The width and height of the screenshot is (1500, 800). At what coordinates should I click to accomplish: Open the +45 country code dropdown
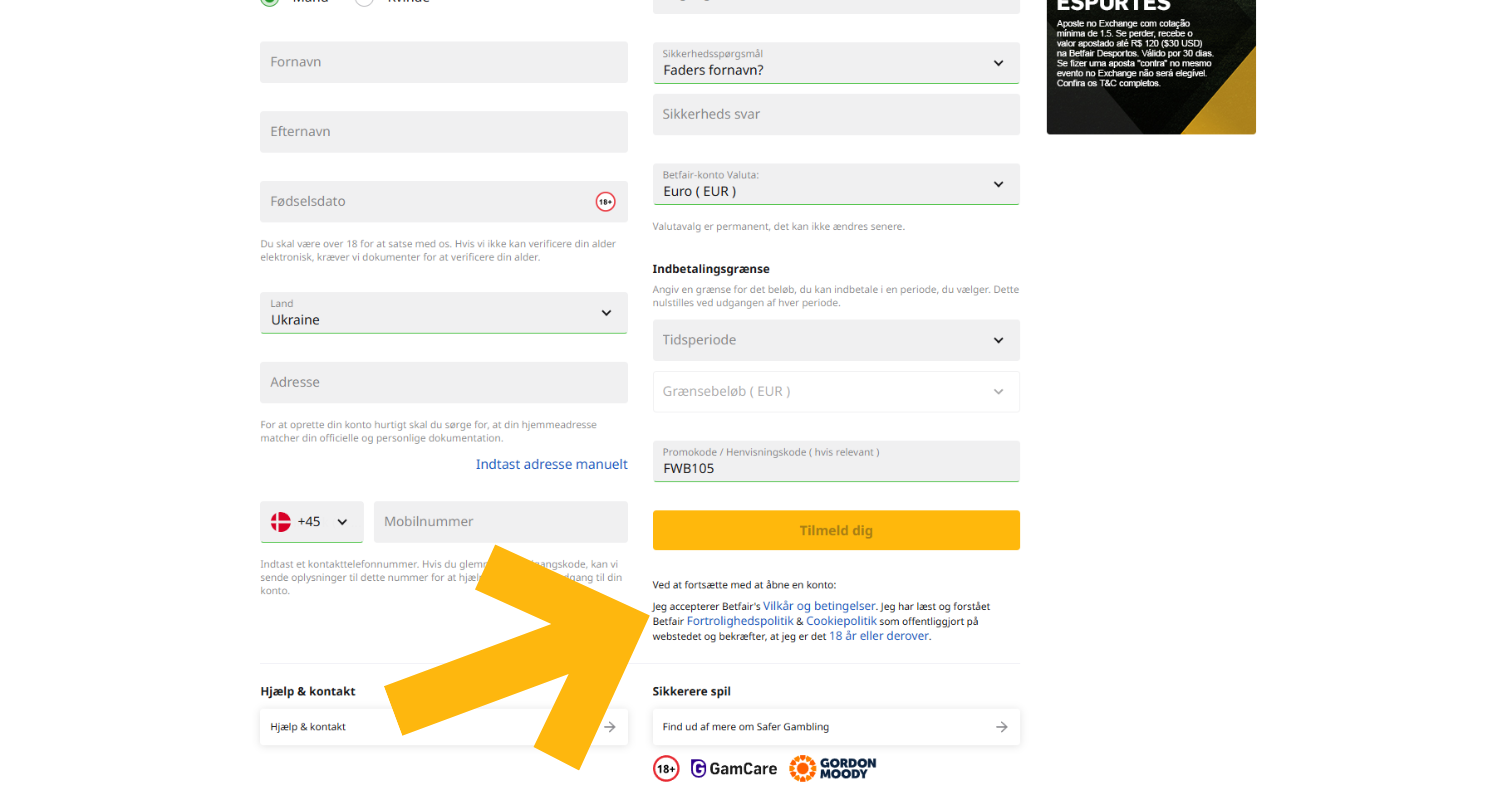tap(312, 522)
